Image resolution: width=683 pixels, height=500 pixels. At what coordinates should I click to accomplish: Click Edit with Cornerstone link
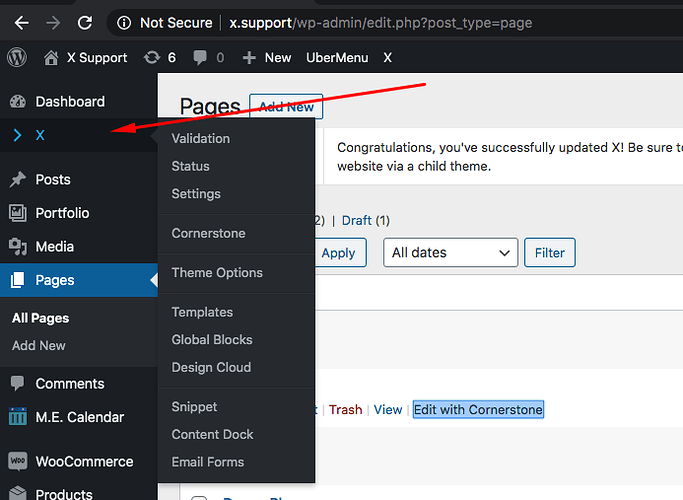[x=478, y=409]
